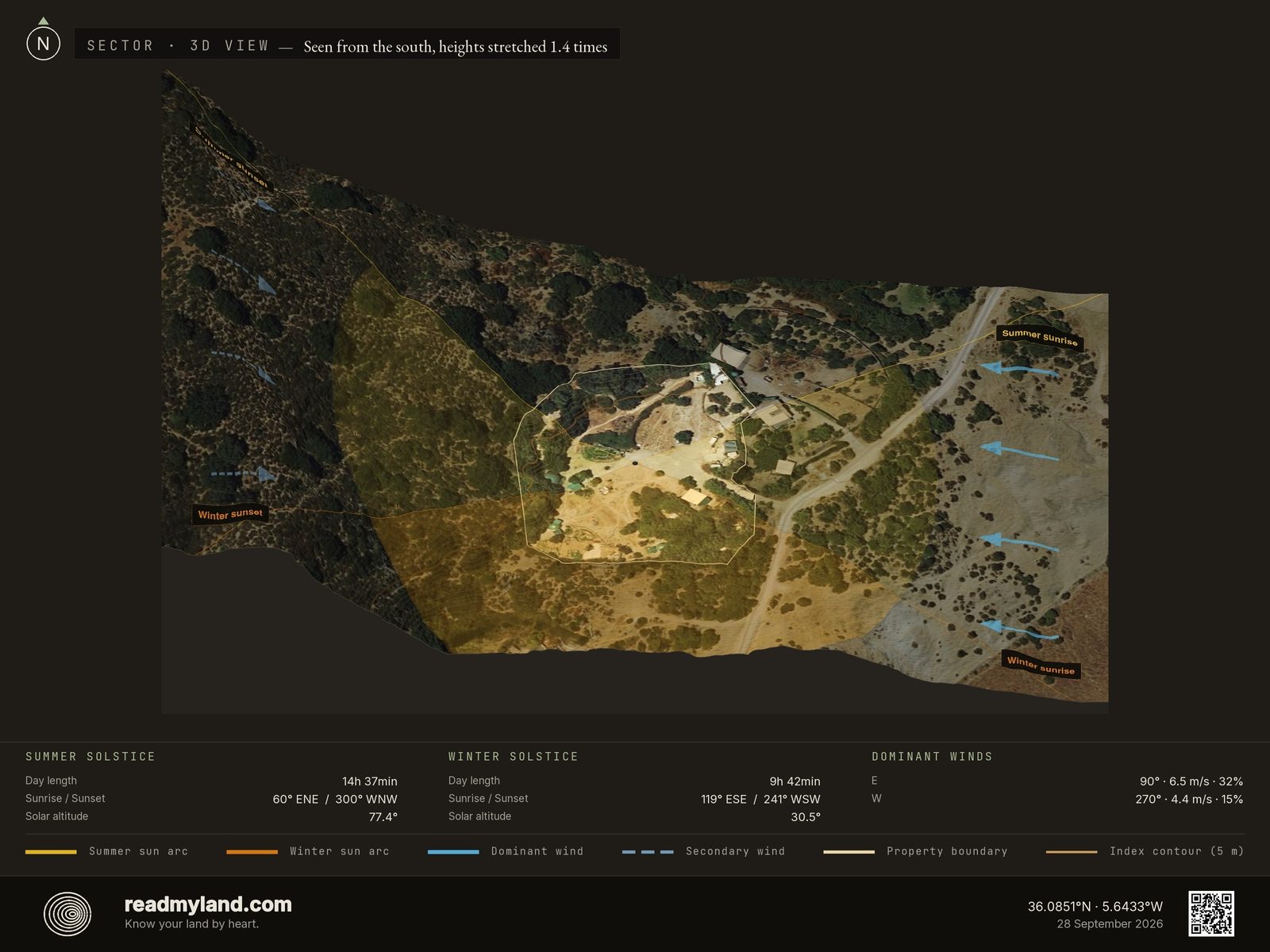
Task: Click the WINTER SOLSTICE heading
Action: 514,757
